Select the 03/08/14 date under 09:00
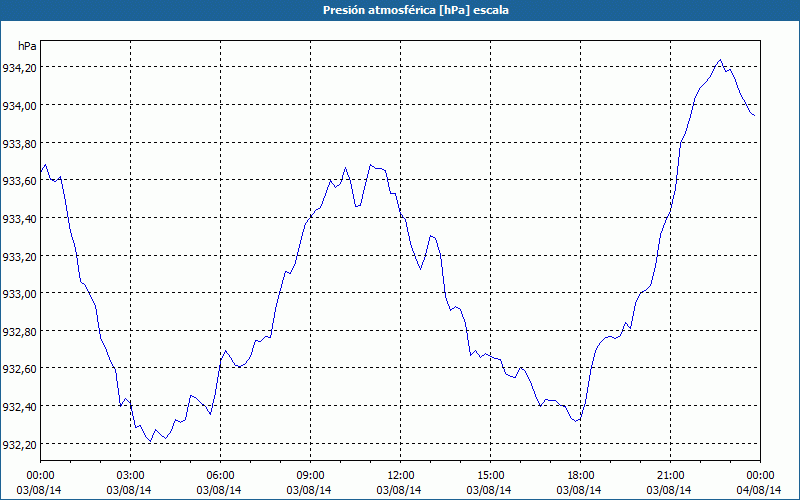Screen dimensions: 800x500 309,490
